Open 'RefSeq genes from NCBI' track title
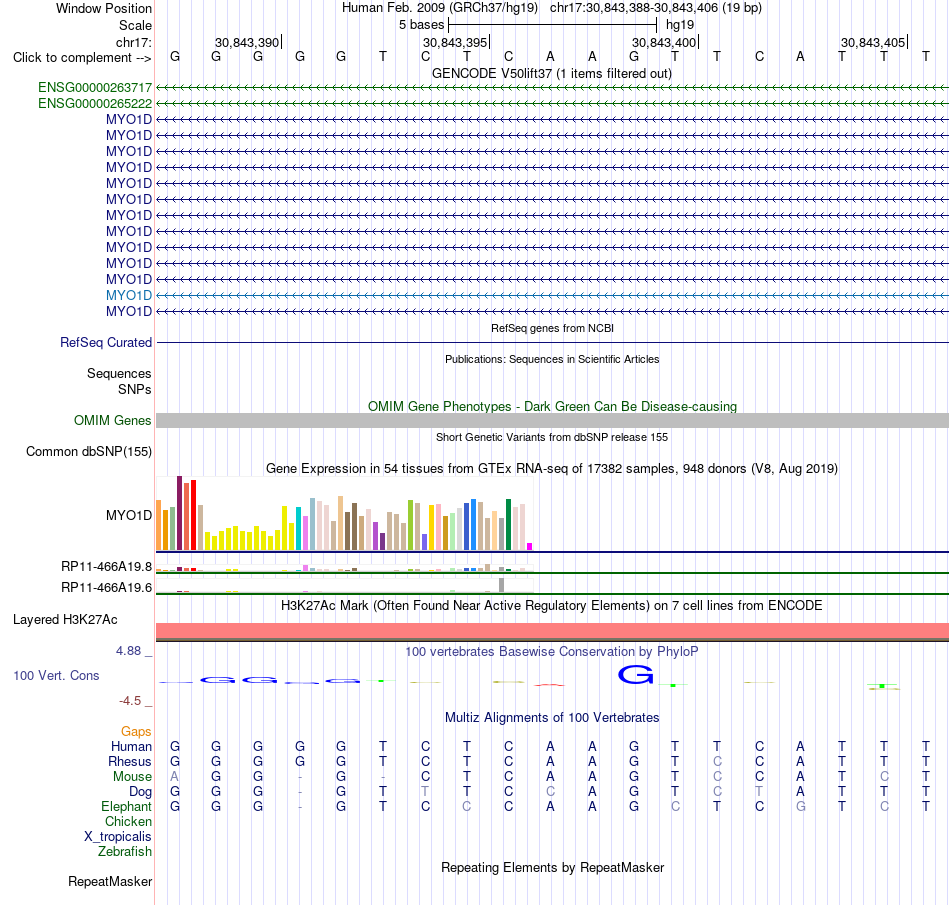The height and width of the screenshot is (905, 950). [552, 328]
